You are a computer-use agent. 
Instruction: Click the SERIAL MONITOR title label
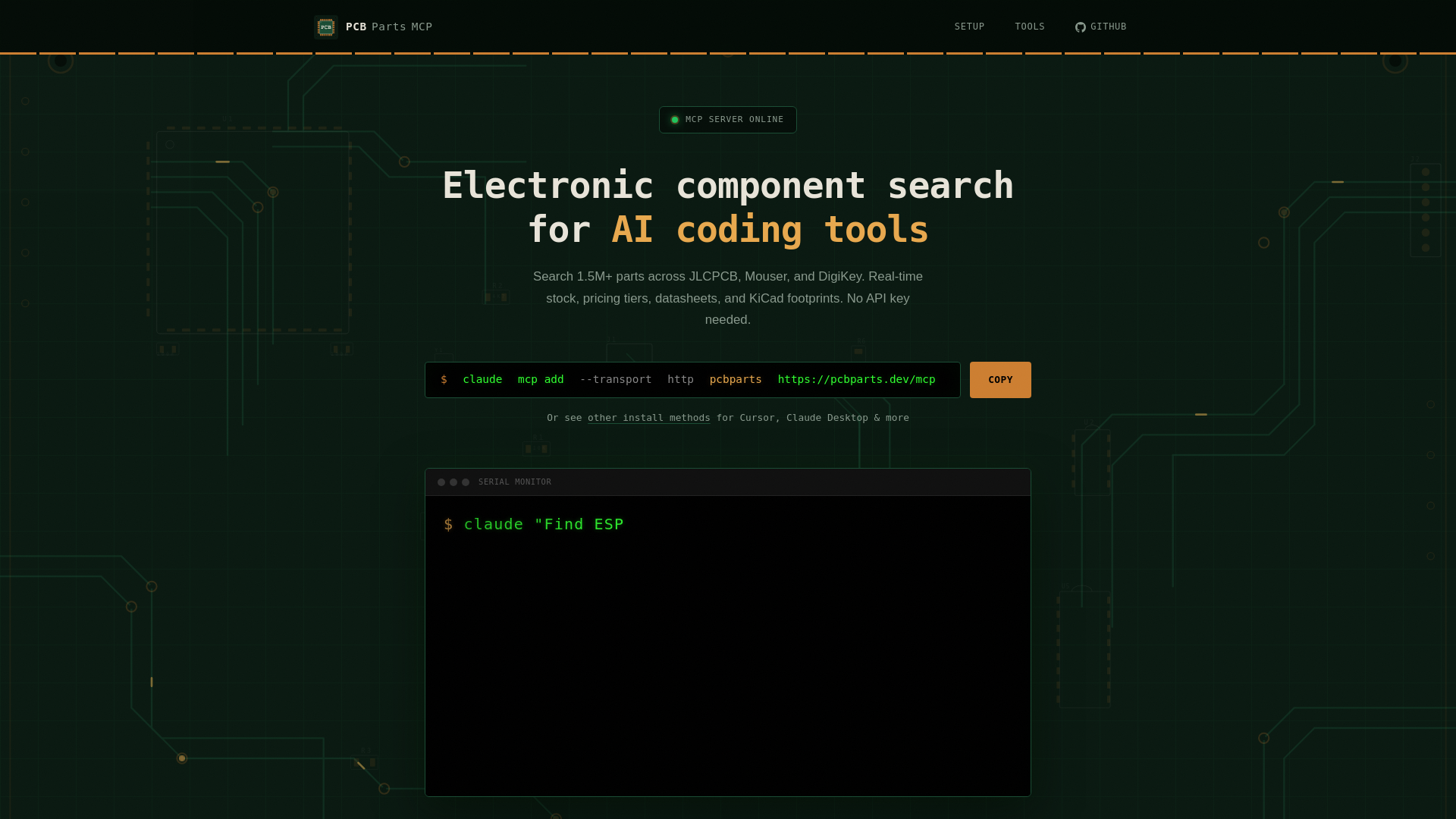click(x=515, y=482)
